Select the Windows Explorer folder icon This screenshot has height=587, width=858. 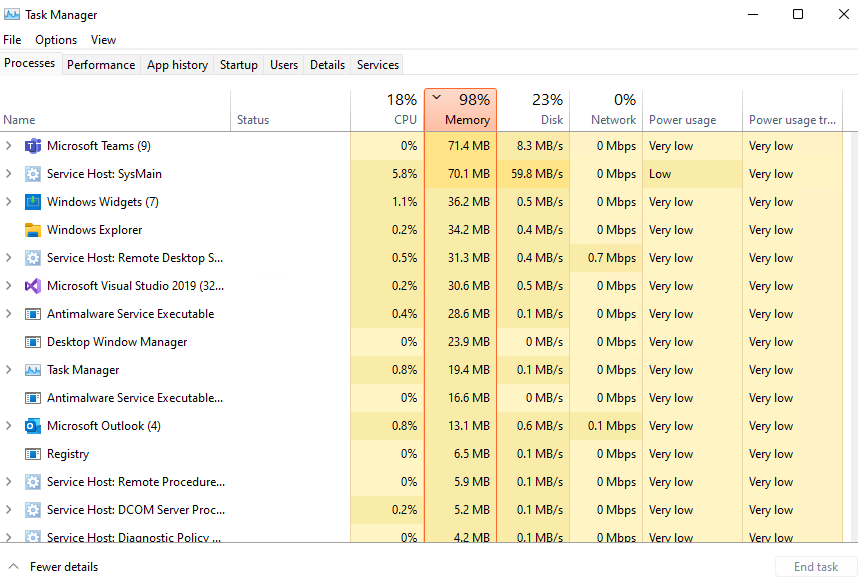pos(33,230)
